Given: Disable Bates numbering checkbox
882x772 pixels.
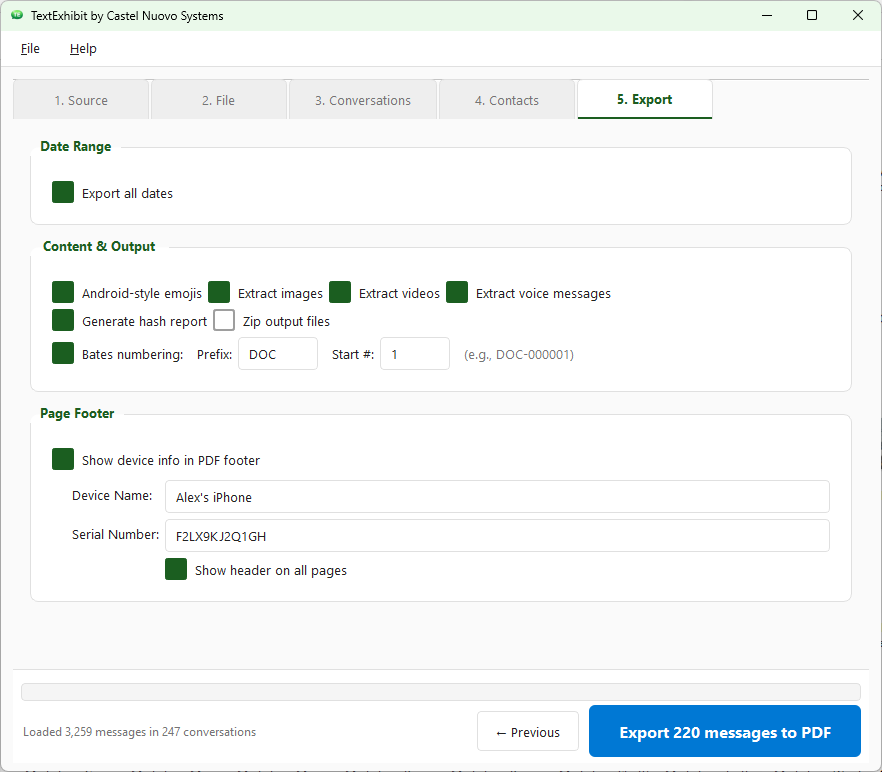Looking at the screenshot, I should [63, 353].
